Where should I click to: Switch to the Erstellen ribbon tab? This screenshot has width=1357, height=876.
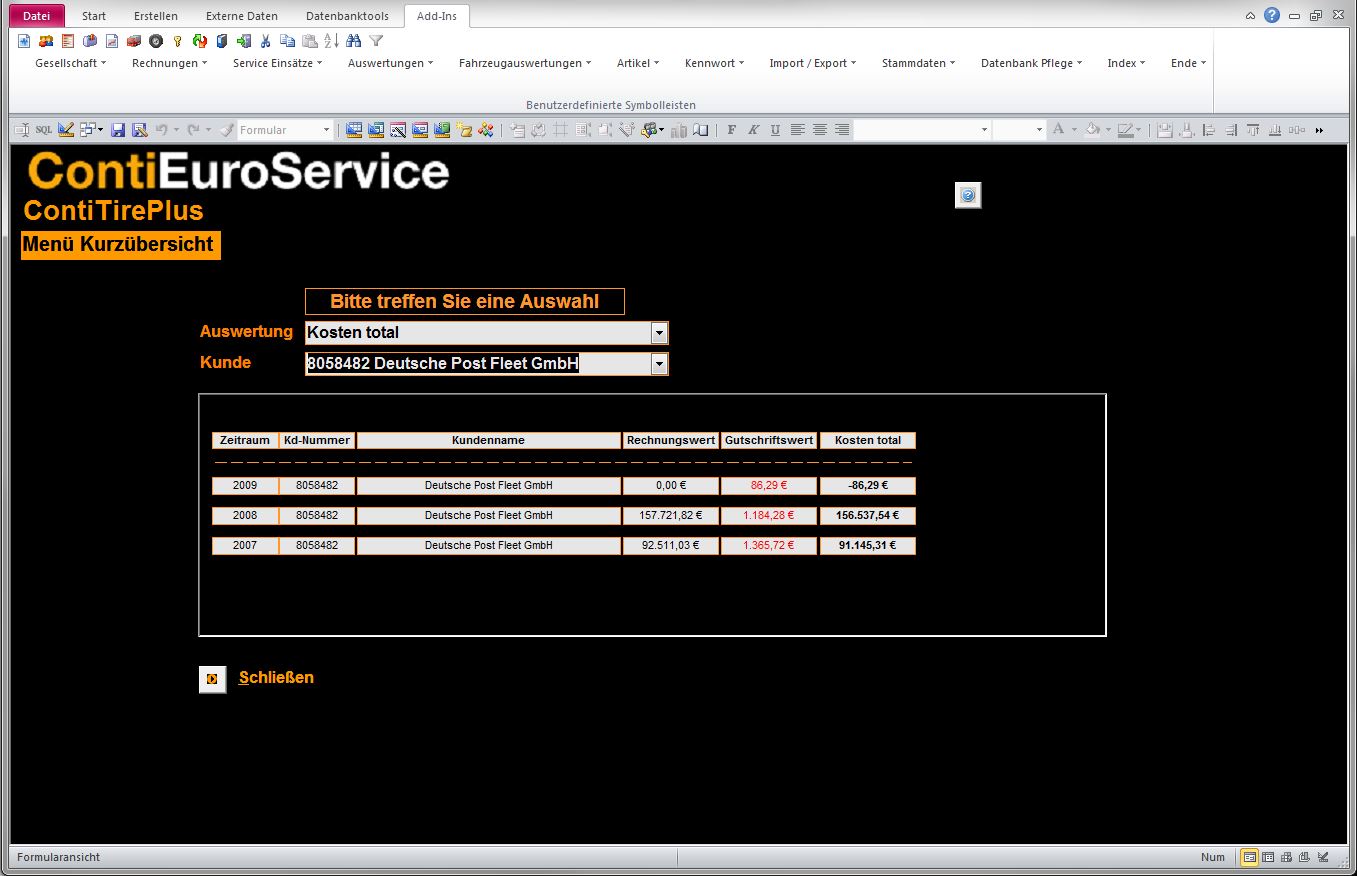[156, 16]
